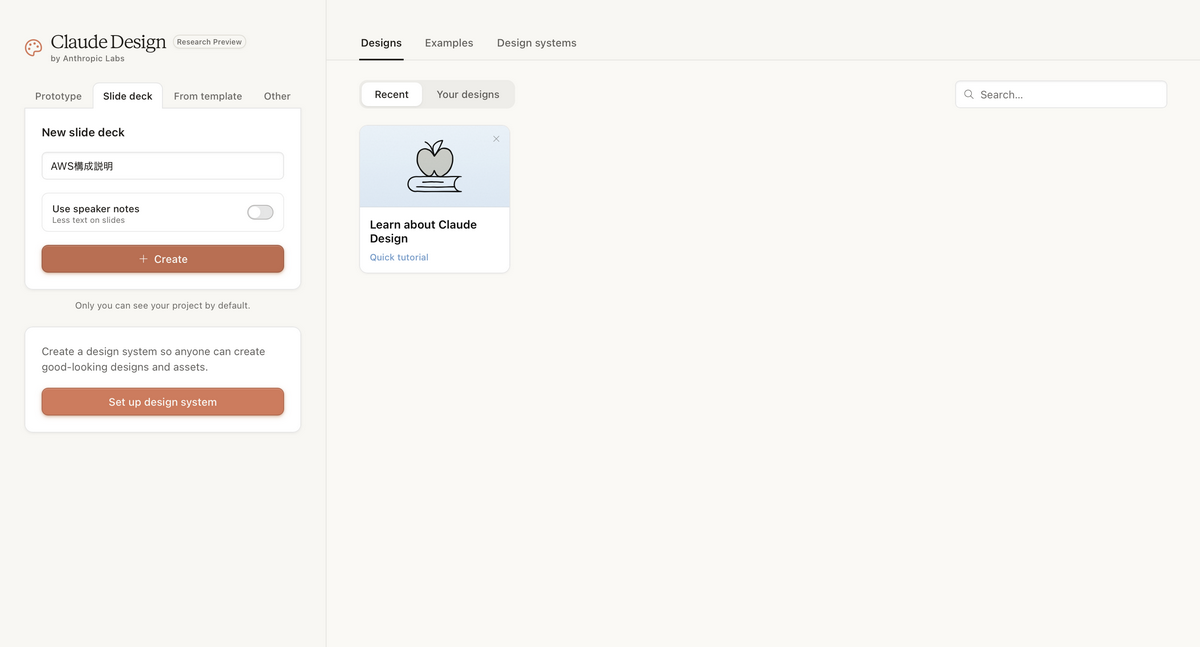Click the Create button

coord(163,259)
